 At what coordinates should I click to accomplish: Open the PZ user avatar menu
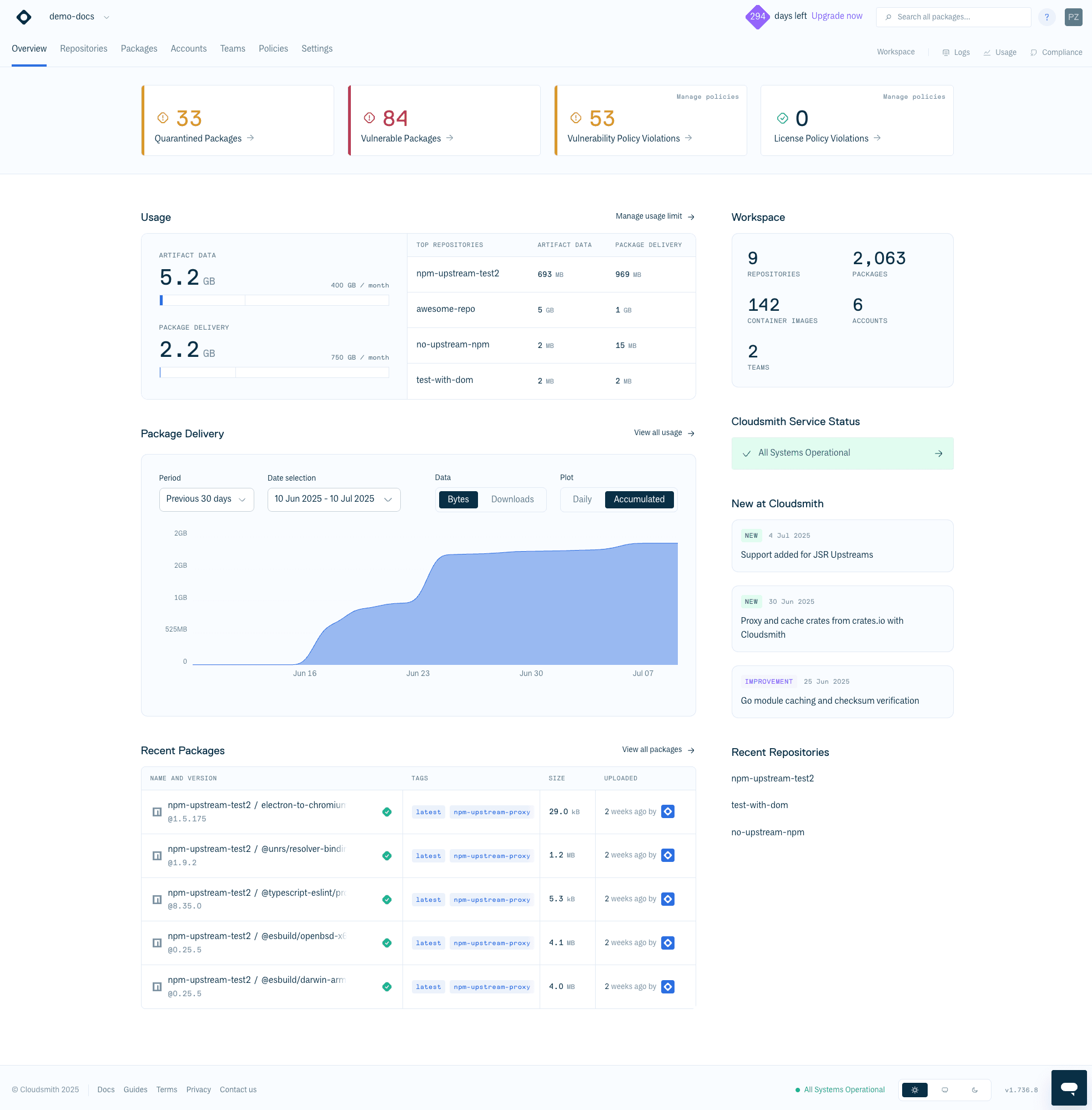pos(1073,17)
